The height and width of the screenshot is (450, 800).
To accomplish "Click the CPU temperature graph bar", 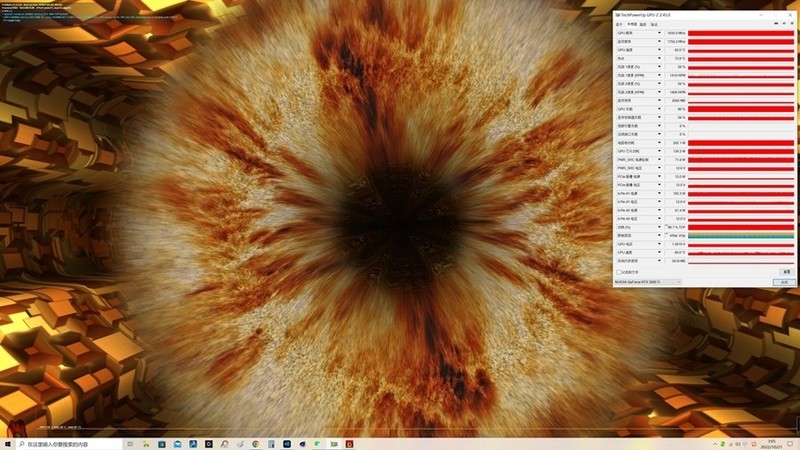I will pos(741,252).
